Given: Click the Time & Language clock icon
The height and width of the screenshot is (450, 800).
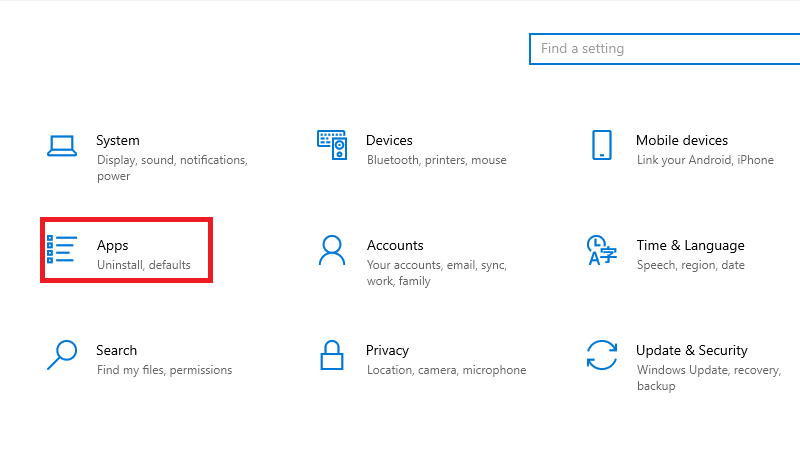Looking at the screenshot, I should click(601, 250).
